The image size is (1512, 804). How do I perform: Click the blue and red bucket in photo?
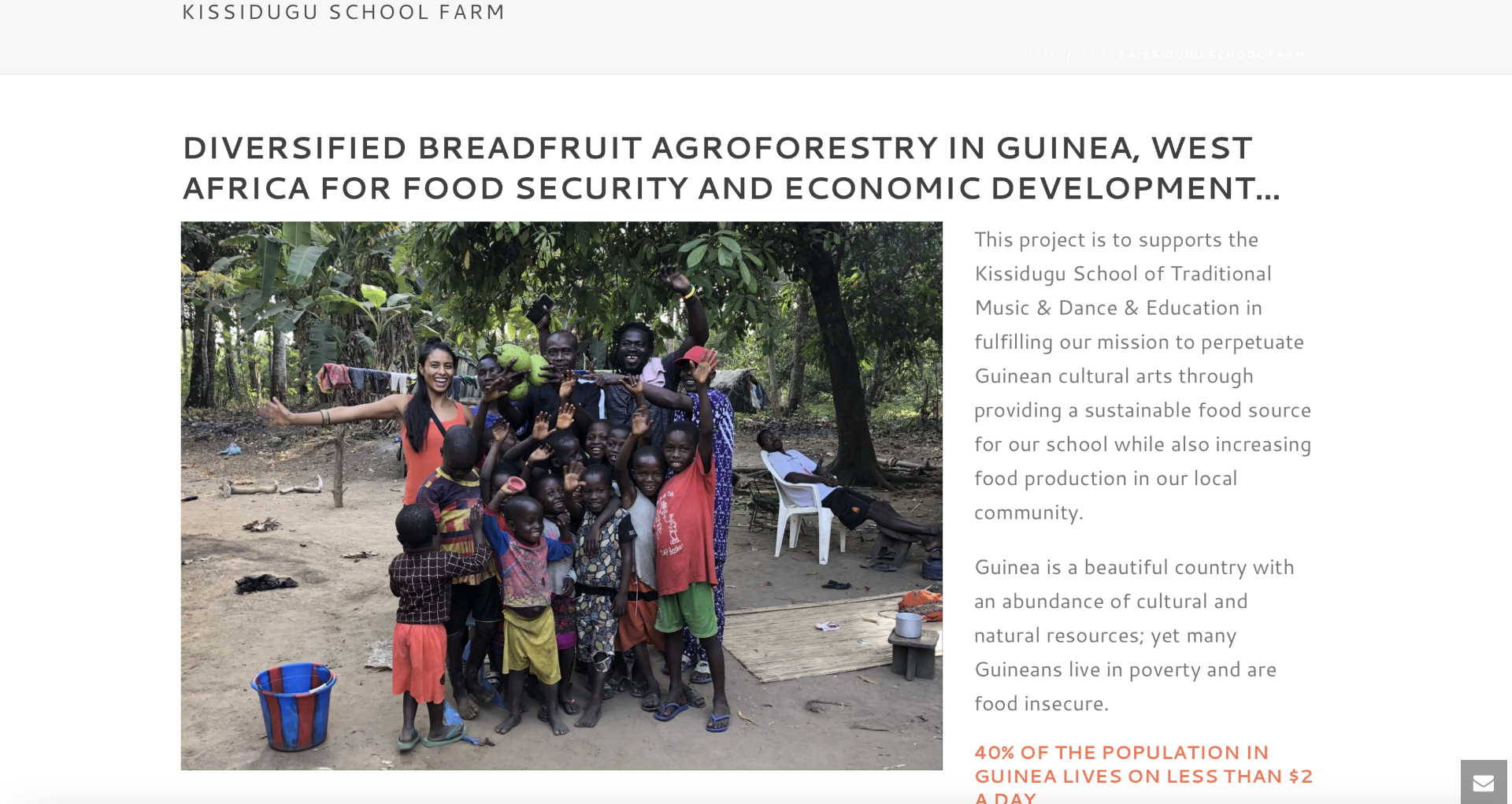click(x=293, y=705)
